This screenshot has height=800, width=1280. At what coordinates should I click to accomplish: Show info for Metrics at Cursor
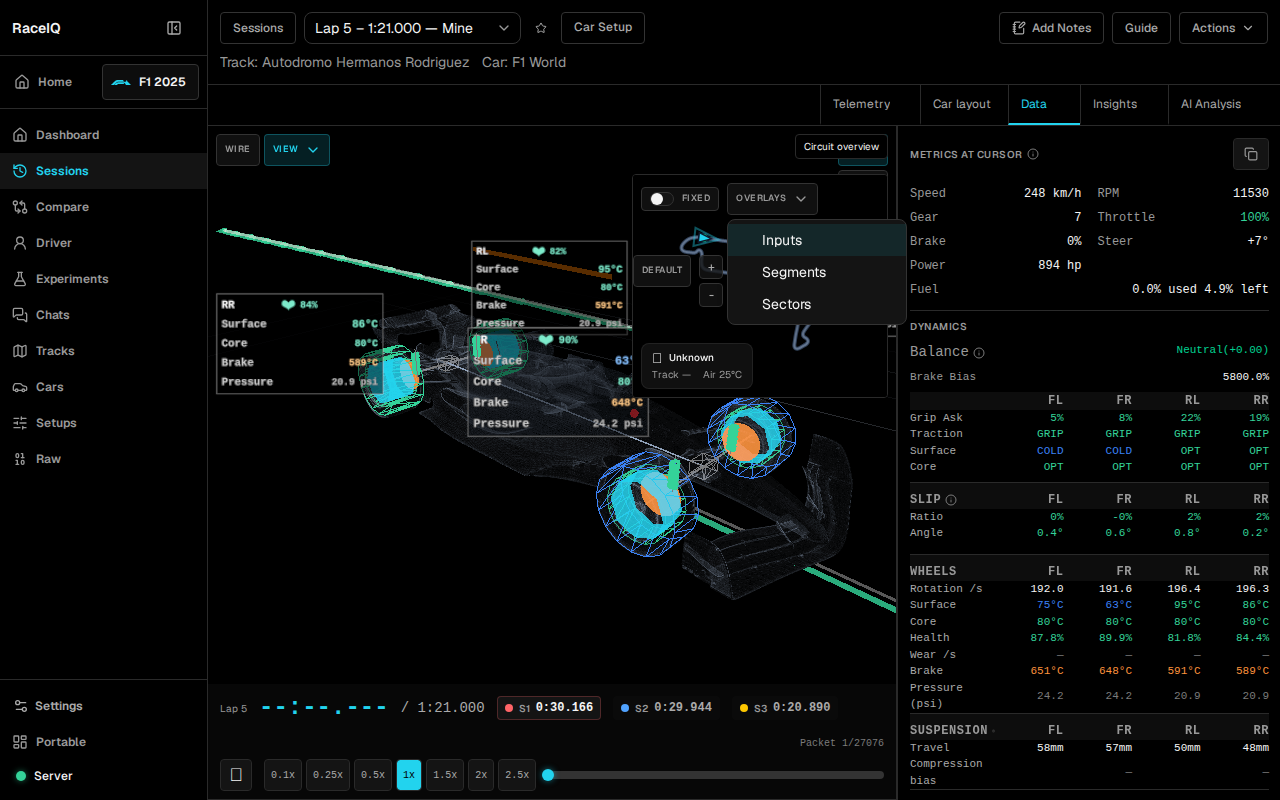1033,155
